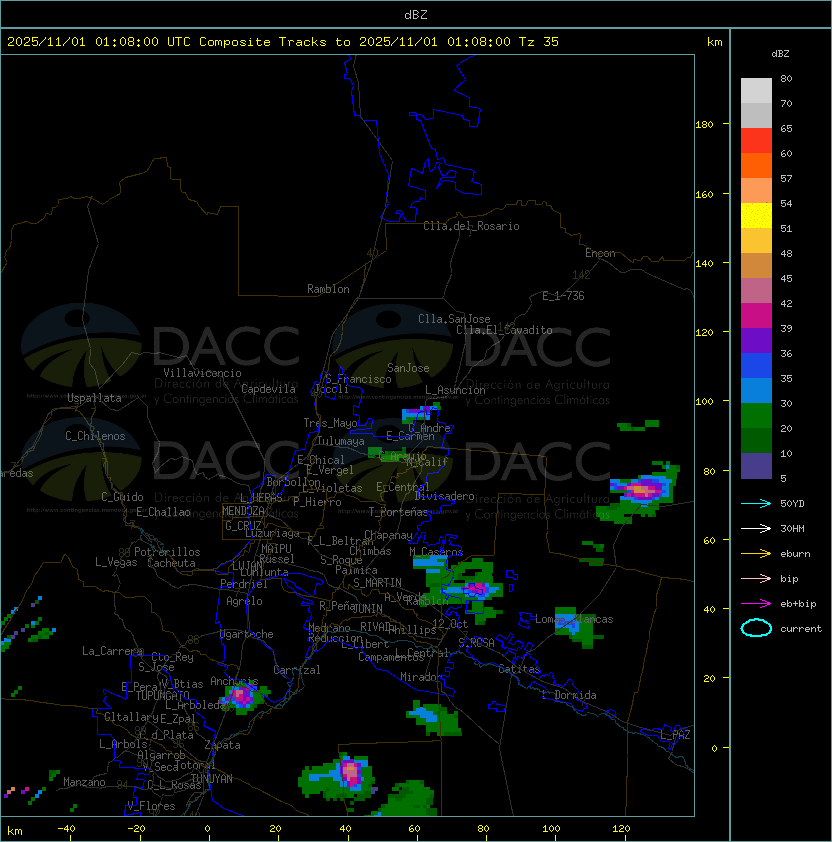Pick the magenta swatch in dBZ scale
Screen dimensions: 832x842
coord(756,316)
